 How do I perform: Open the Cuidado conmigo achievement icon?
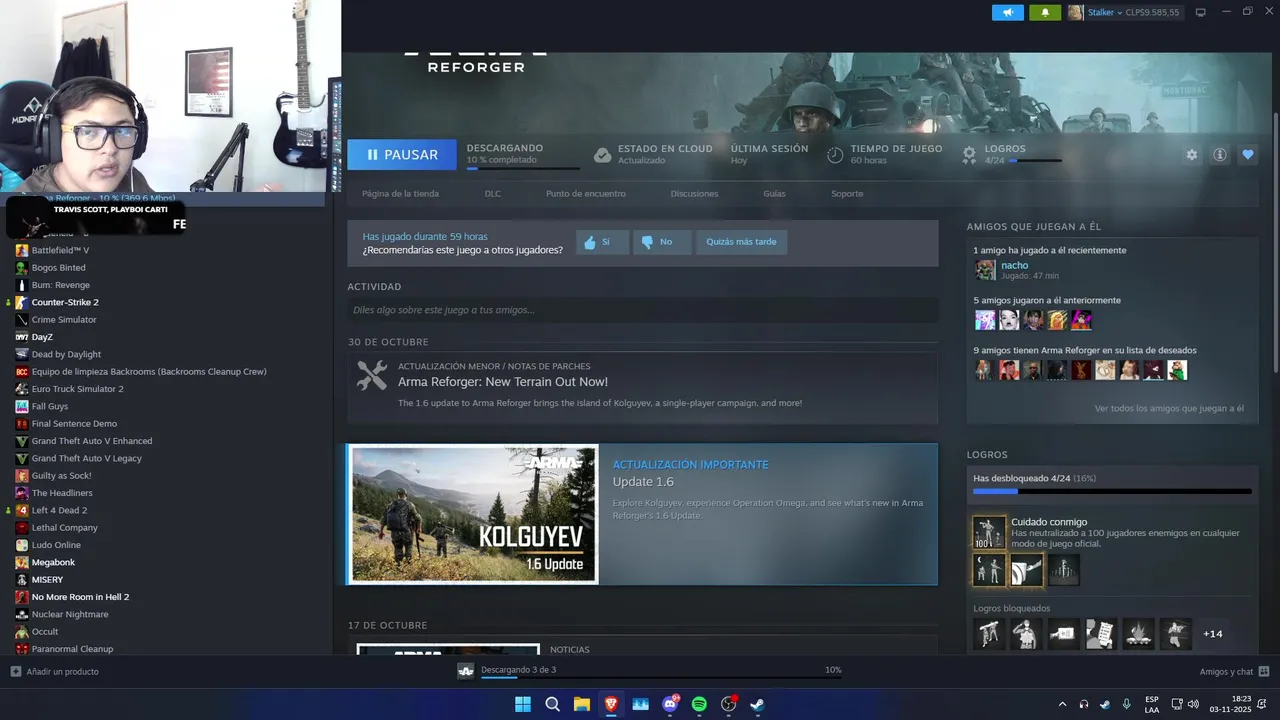pos(989,532)
